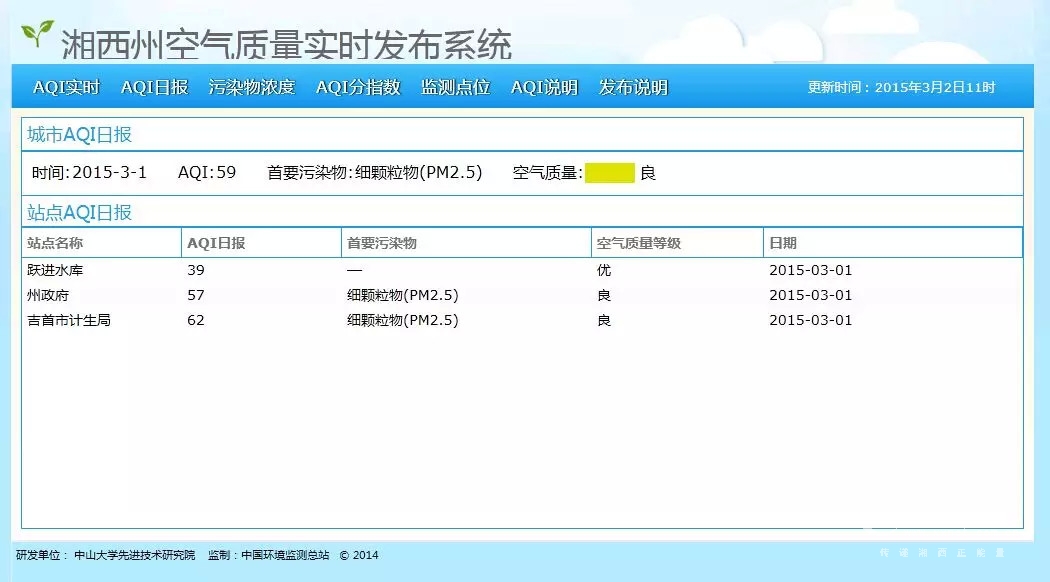This screenshot has width=1050, height=582.
Task: Select the 吉首市计生局 station row
Action: coord(68,320)
